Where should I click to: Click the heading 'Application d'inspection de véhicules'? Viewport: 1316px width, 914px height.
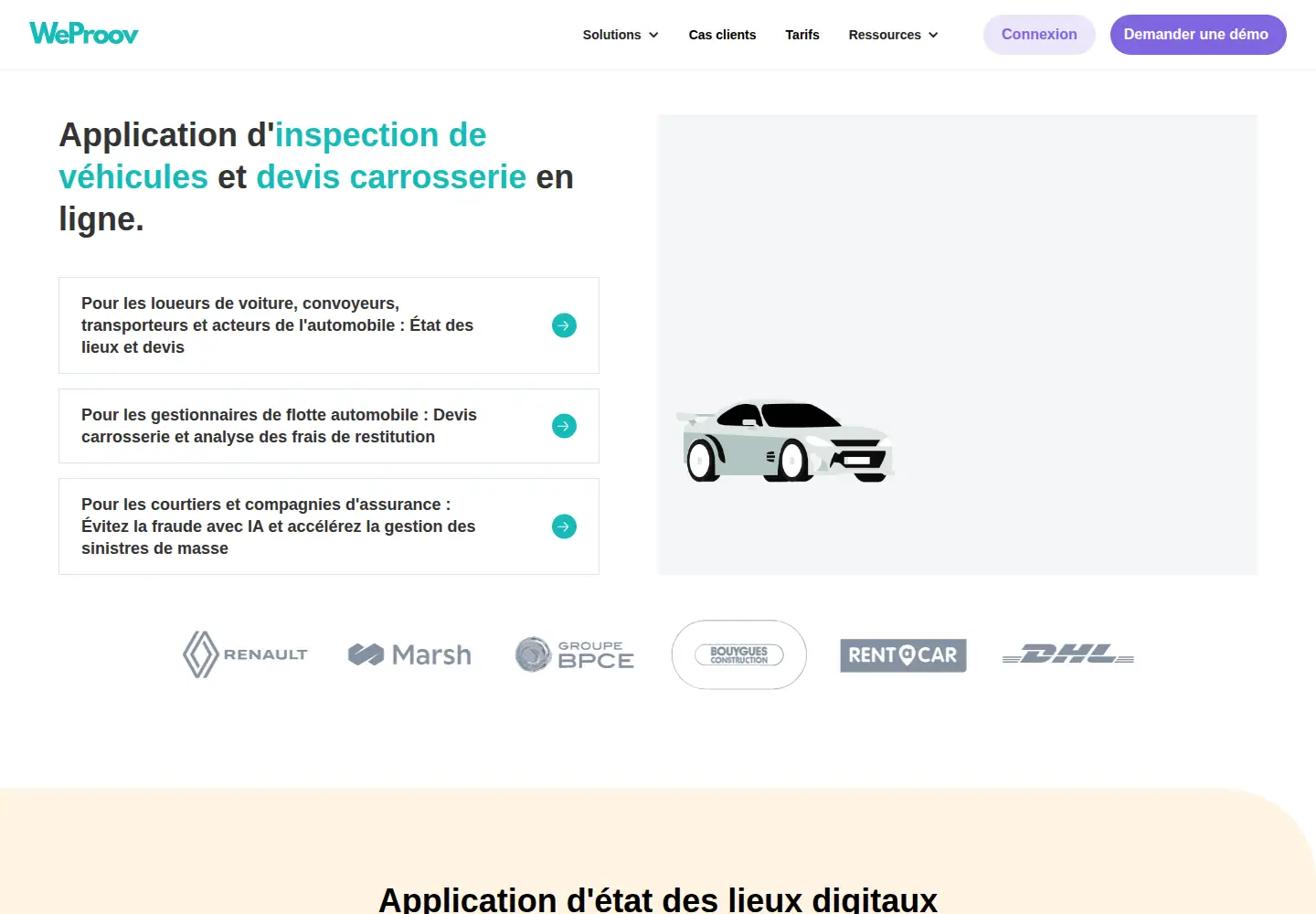(x=316, y=177)
